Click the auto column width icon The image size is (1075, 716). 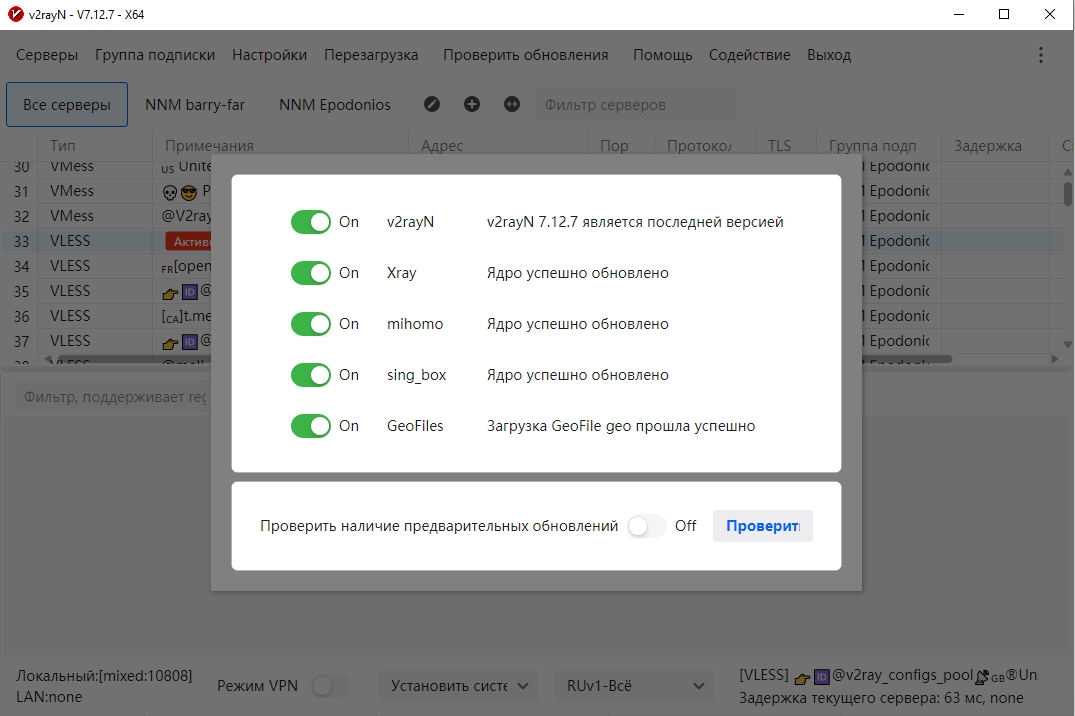pos(511,104)
